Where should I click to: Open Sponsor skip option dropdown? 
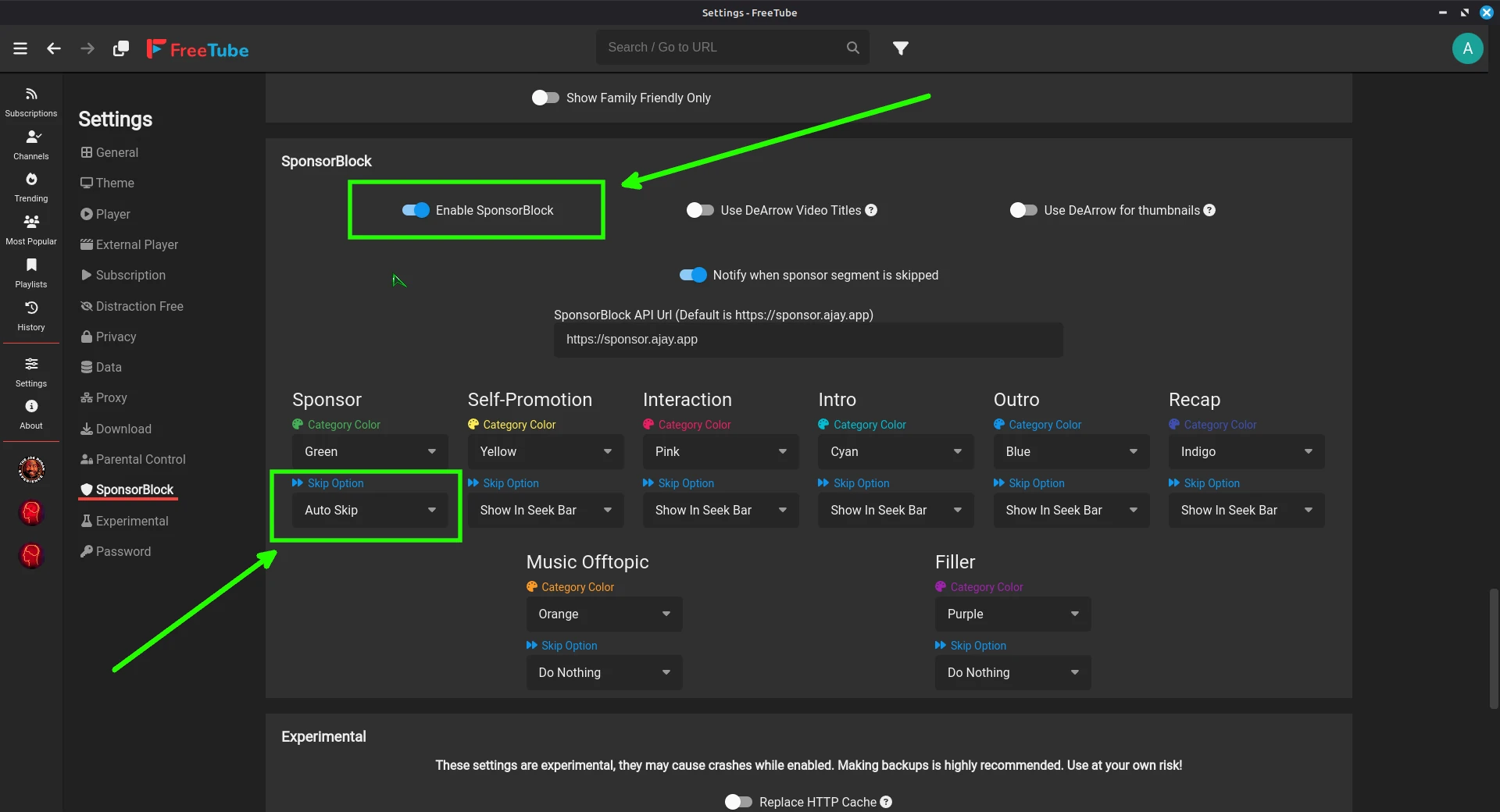pyautogui.click(x=370, y=510)
